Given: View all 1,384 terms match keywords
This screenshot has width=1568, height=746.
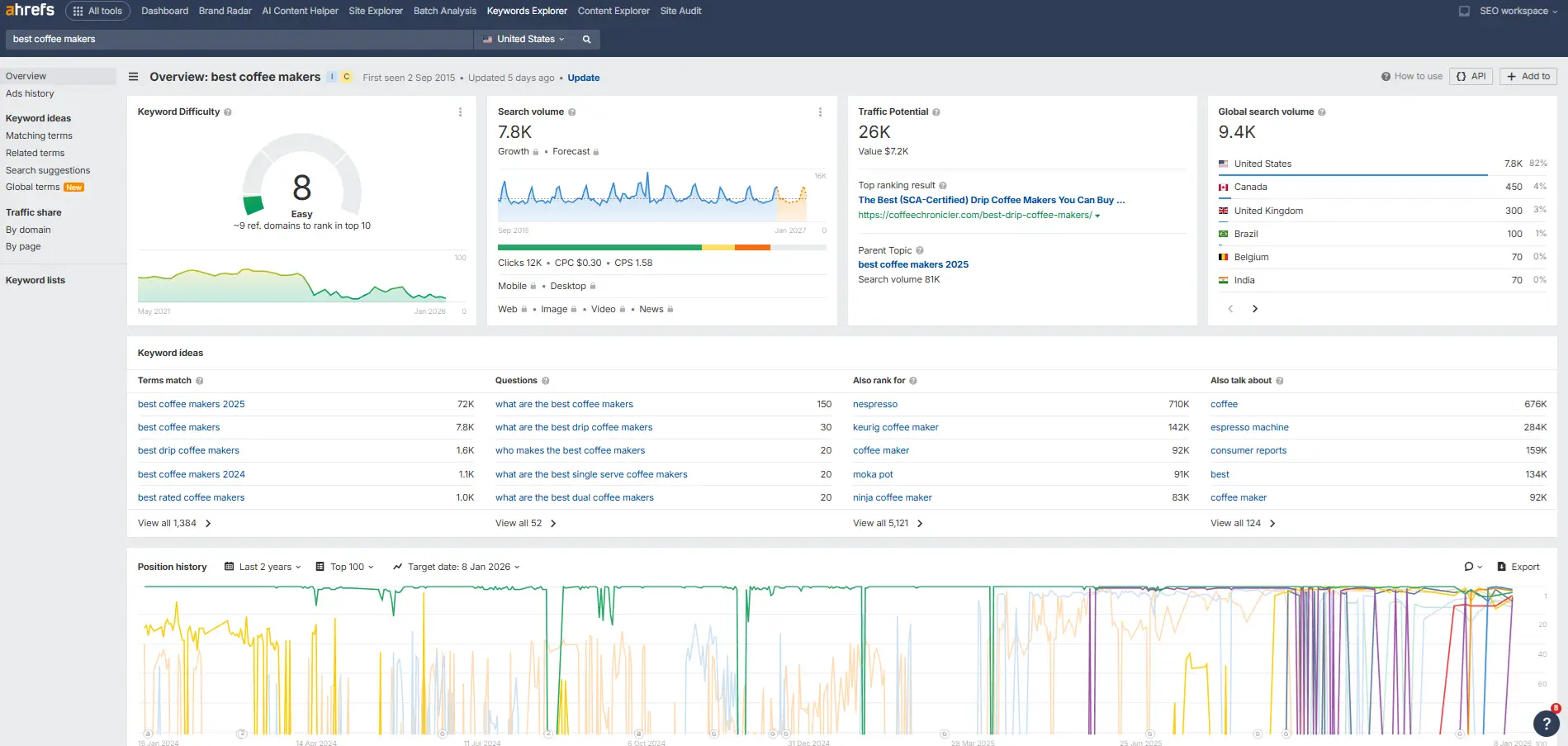Looking at the screenshot, I should click(x=169, y=523).
